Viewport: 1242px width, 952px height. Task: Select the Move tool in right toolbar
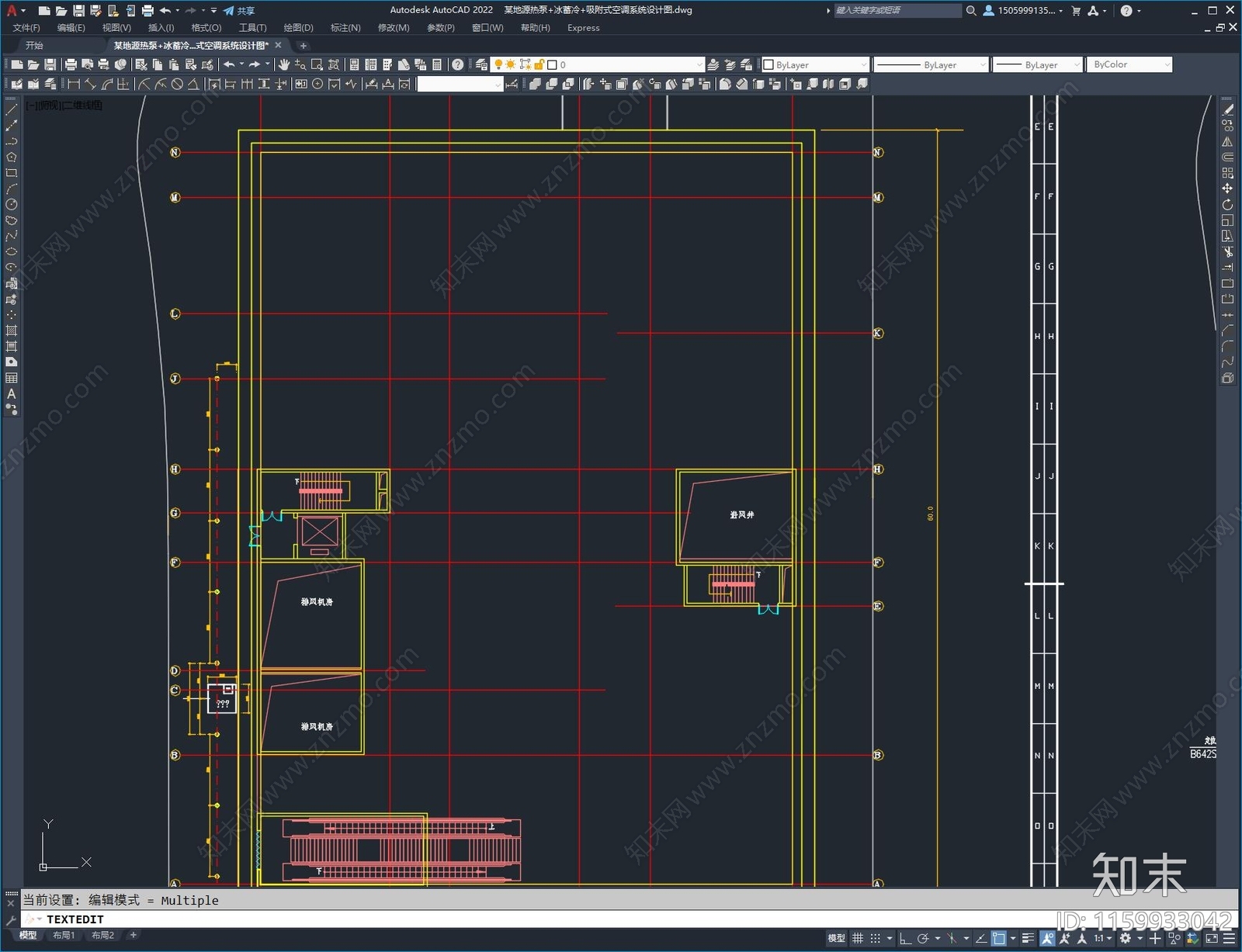(1227, 189)
